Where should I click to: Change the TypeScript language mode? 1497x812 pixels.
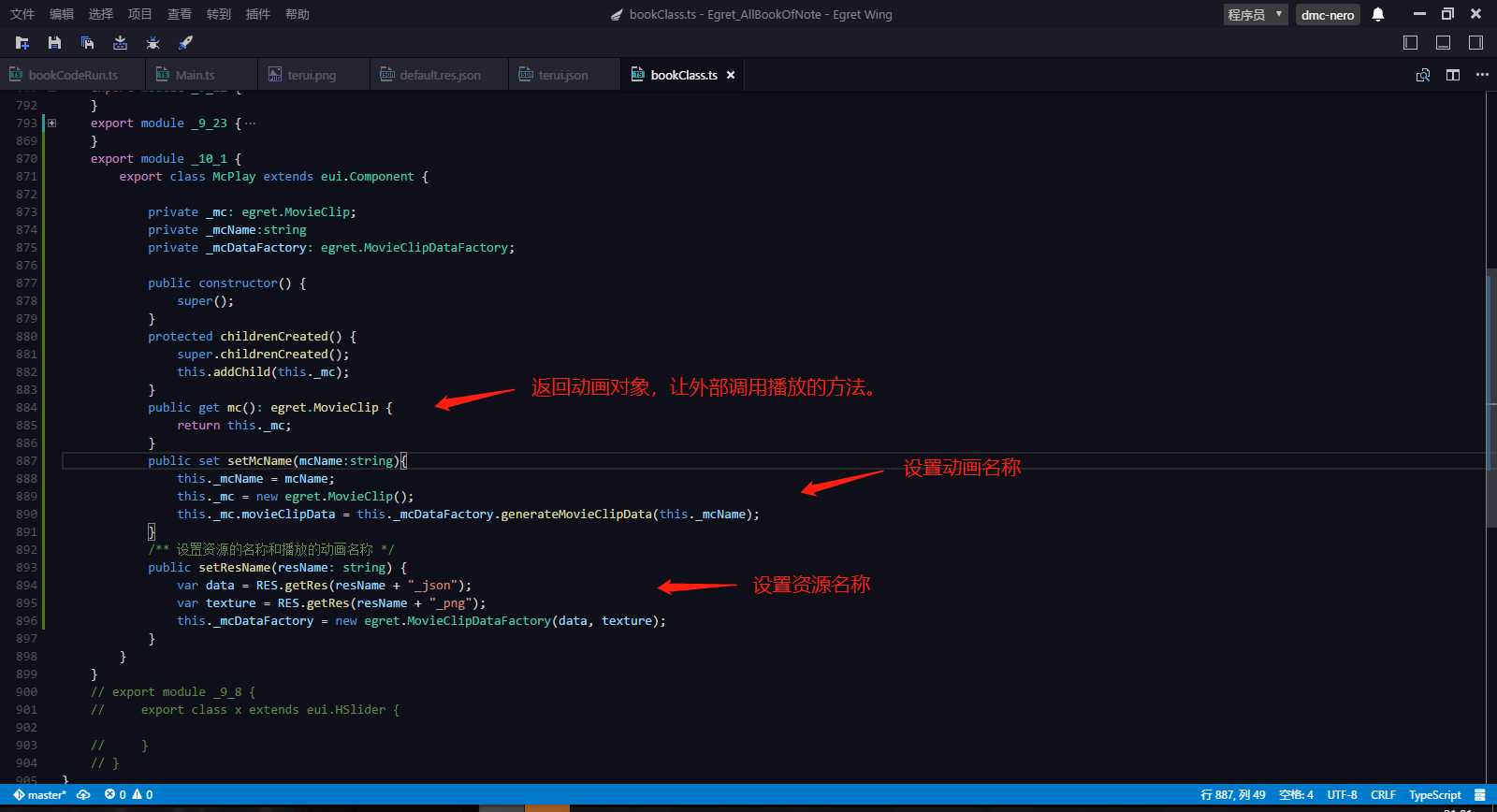point(1434,795)
